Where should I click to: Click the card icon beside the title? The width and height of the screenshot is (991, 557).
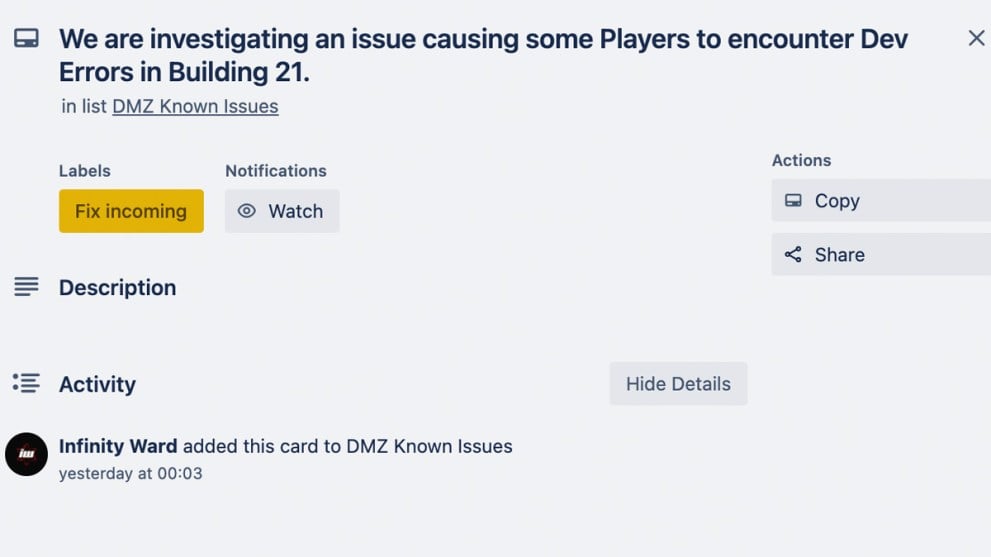click(x=26, y=39)
